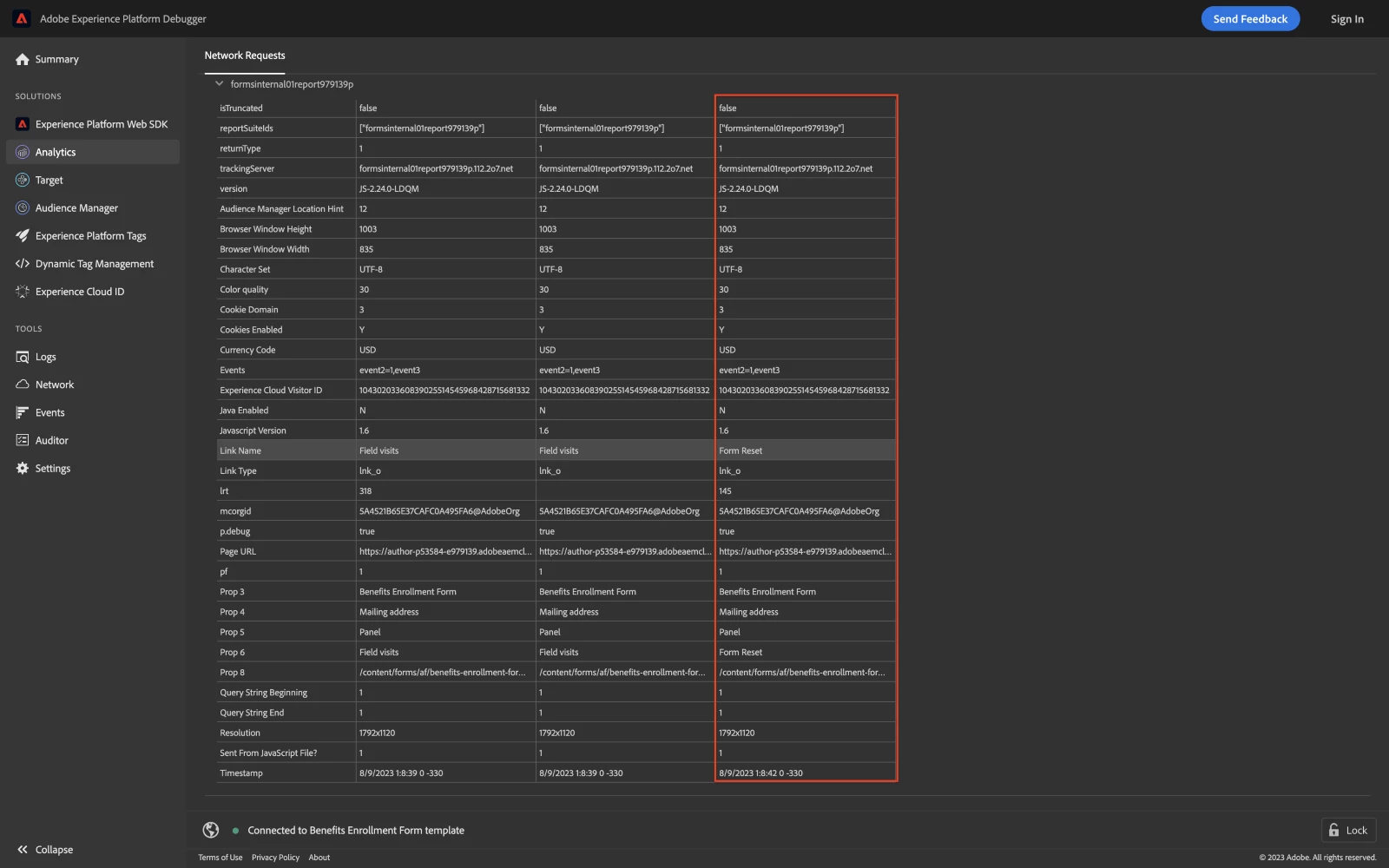Screen dimensions: 1389x868
Task: Select the Query String Beginning label
Action: click(263, 693)
